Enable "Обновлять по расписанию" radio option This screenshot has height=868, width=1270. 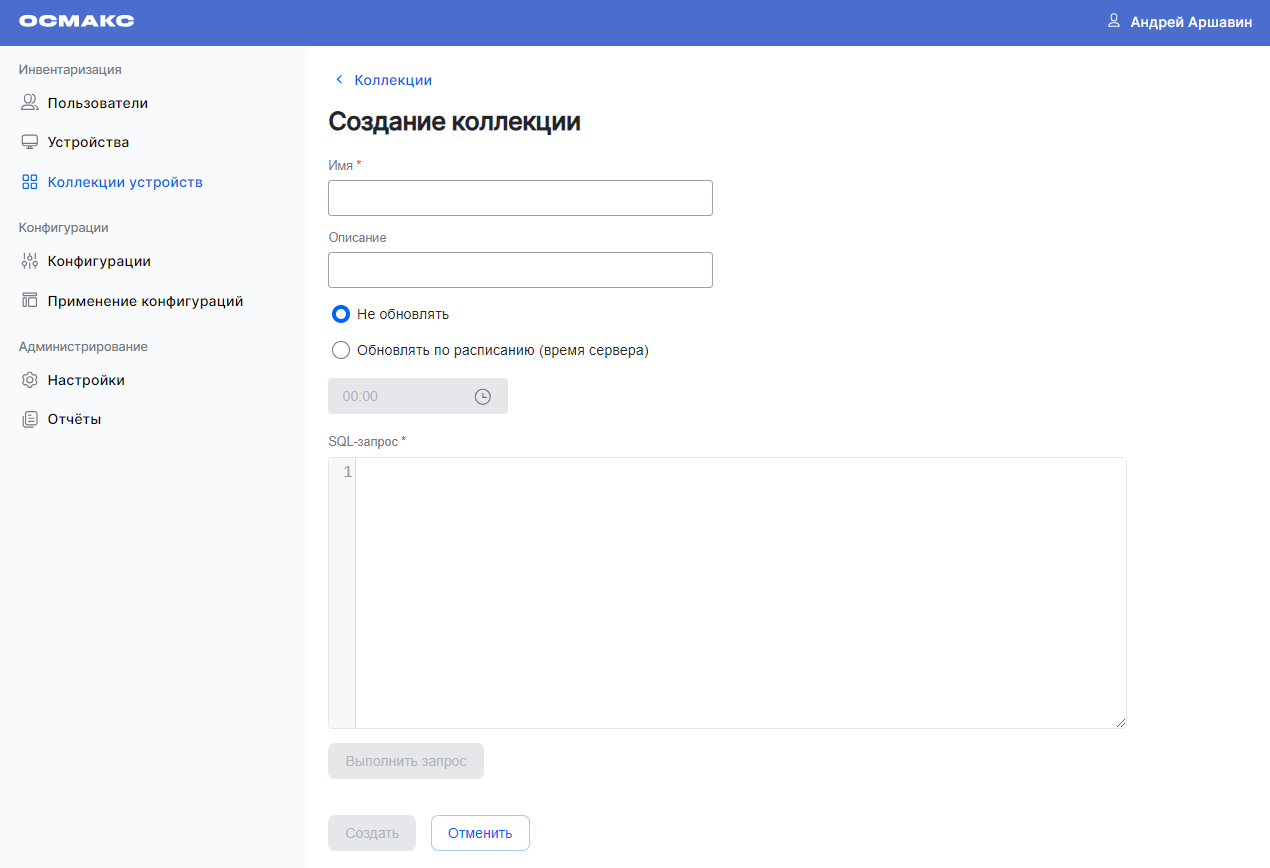click(x=341, y=350)
